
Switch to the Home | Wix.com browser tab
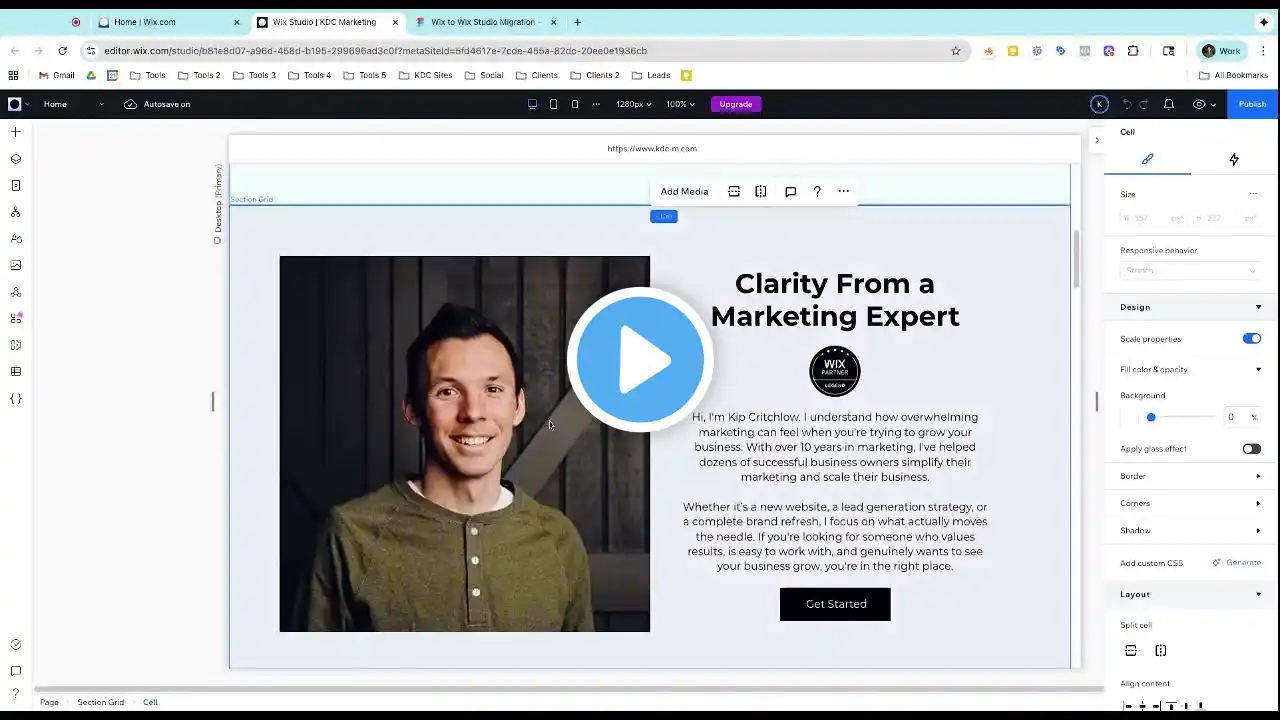[x=168, y=22]
